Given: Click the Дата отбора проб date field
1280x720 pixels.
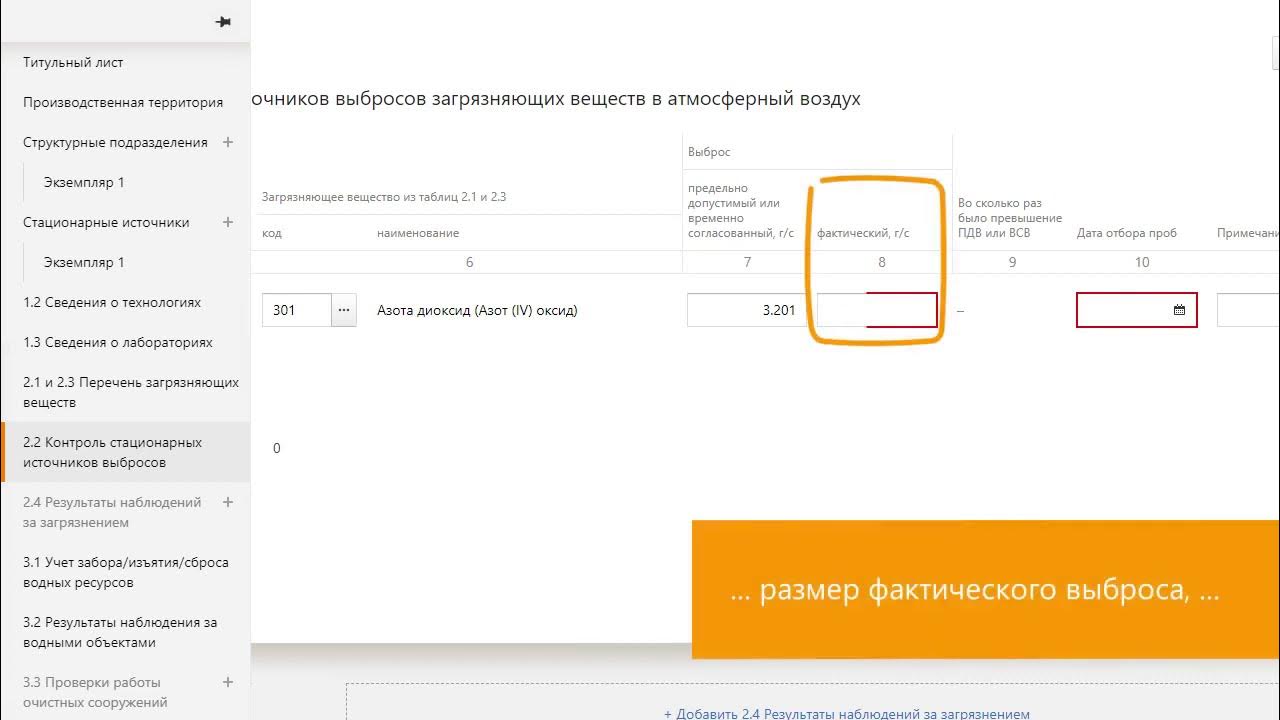Looking at the screenshot, I should pos(1136,310).
